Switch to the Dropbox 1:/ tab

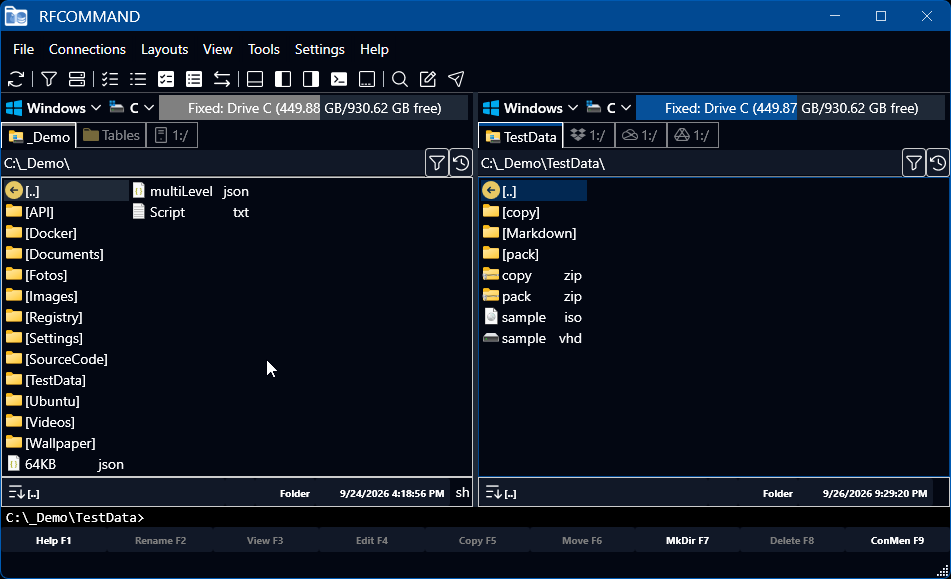tap(588, 135)
